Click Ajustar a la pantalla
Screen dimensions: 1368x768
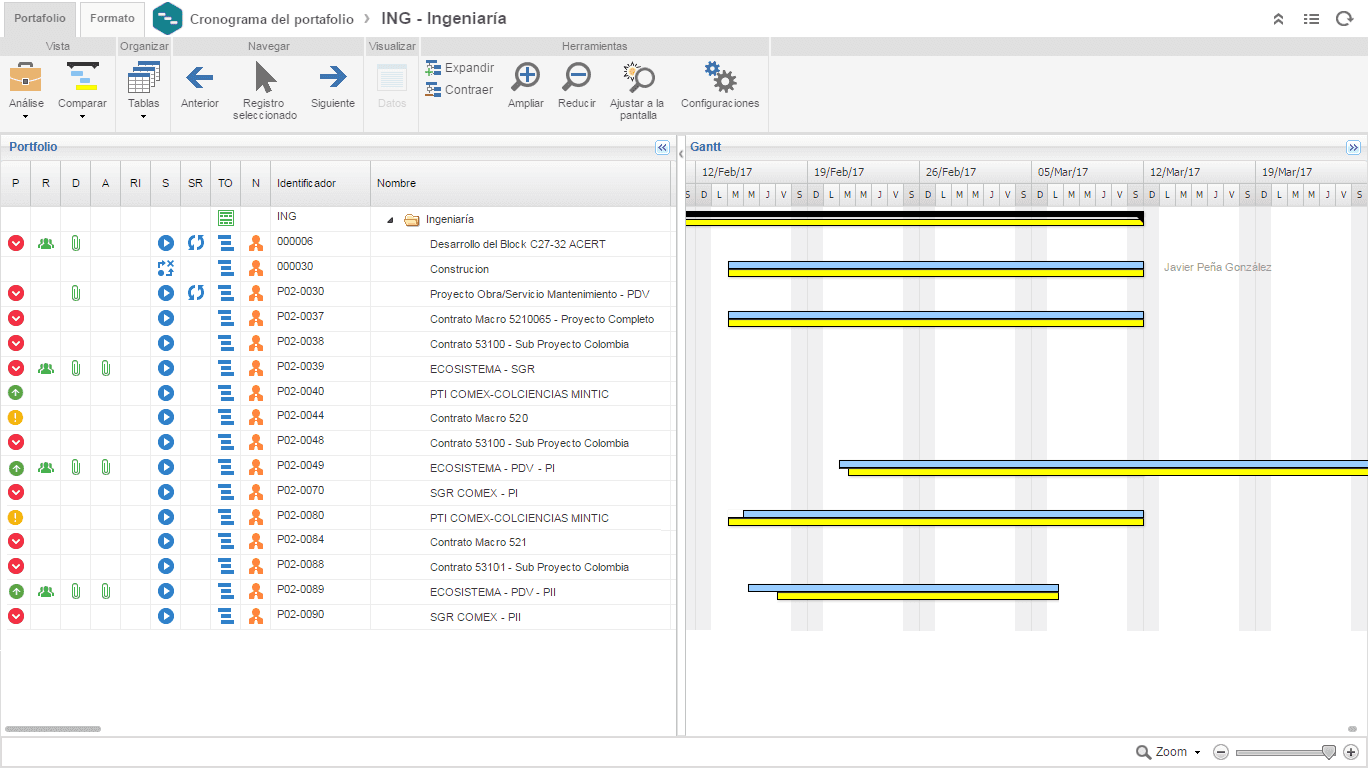click(637, 90)
